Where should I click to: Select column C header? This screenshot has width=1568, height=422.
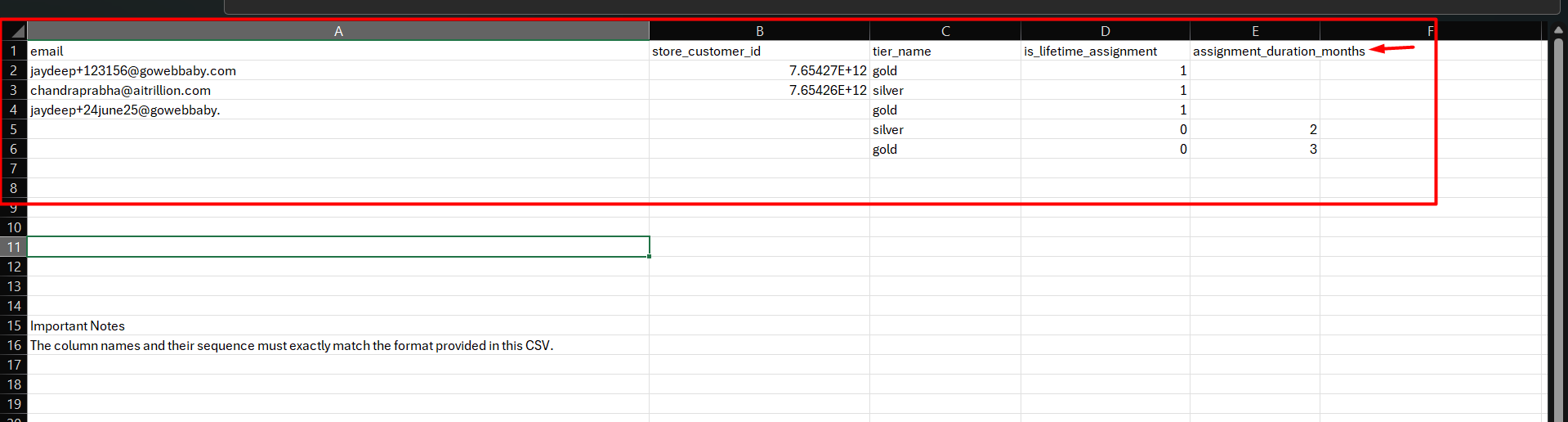click(x=945, y=31)
